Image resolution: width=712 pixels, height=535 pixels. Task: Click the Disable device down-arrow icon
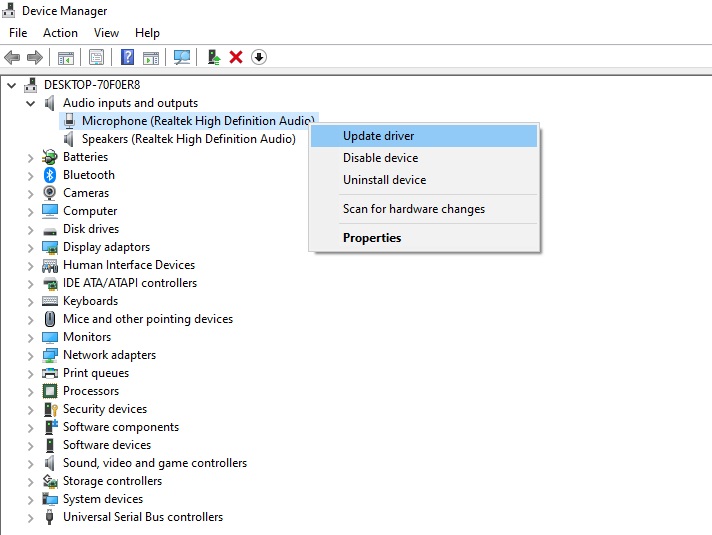click(x=259, y=57)
